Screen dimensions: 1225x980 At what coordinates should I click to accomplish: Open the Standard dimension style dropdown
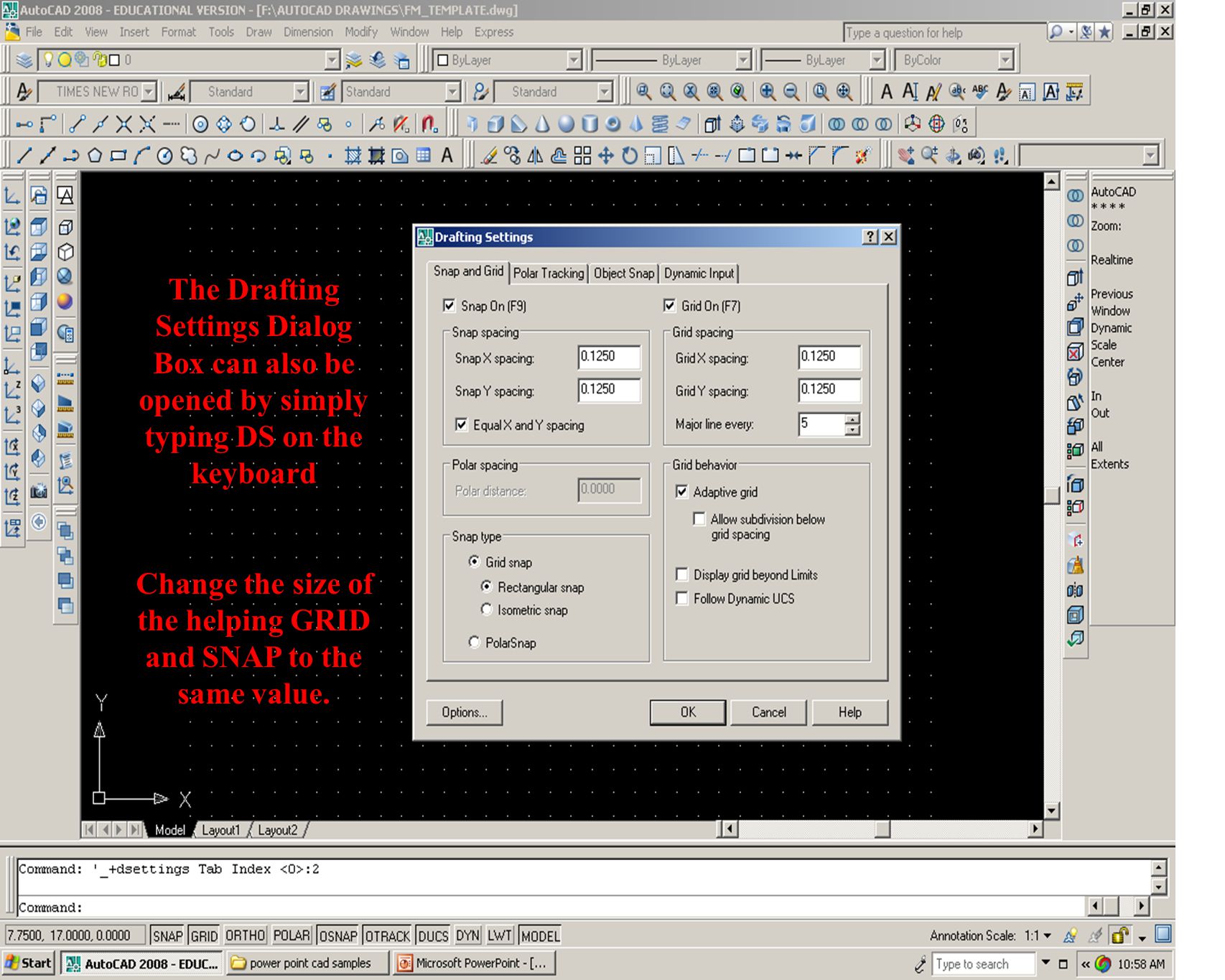tap(301, 92)
